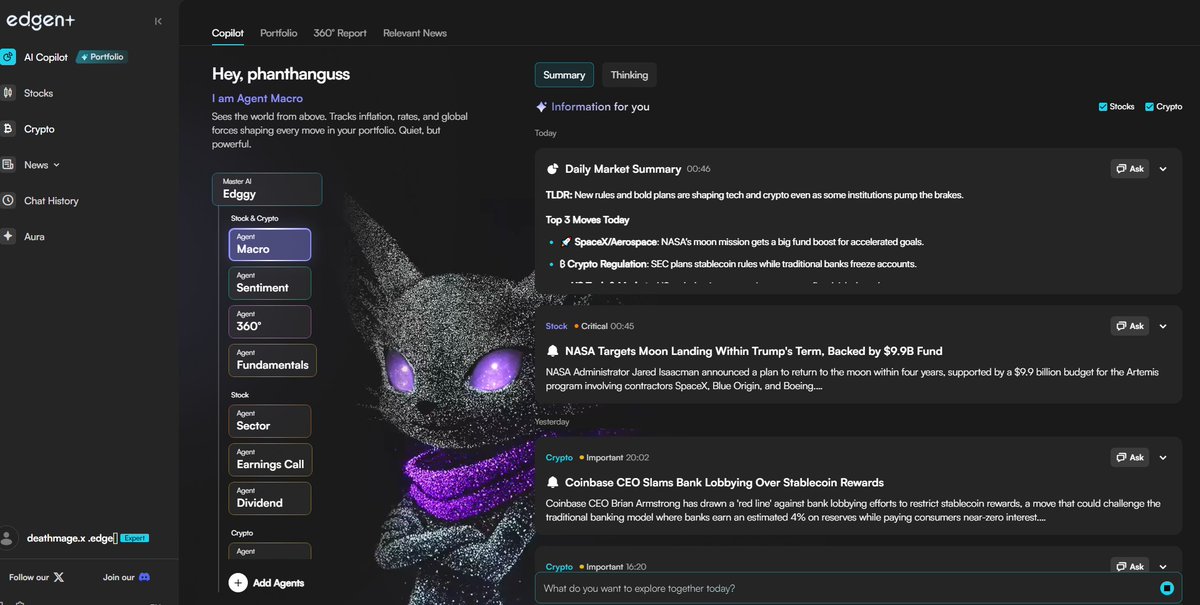Click the Crypto tag on Coinbase card
The image size is (1200, 605).
pos(559,458)
